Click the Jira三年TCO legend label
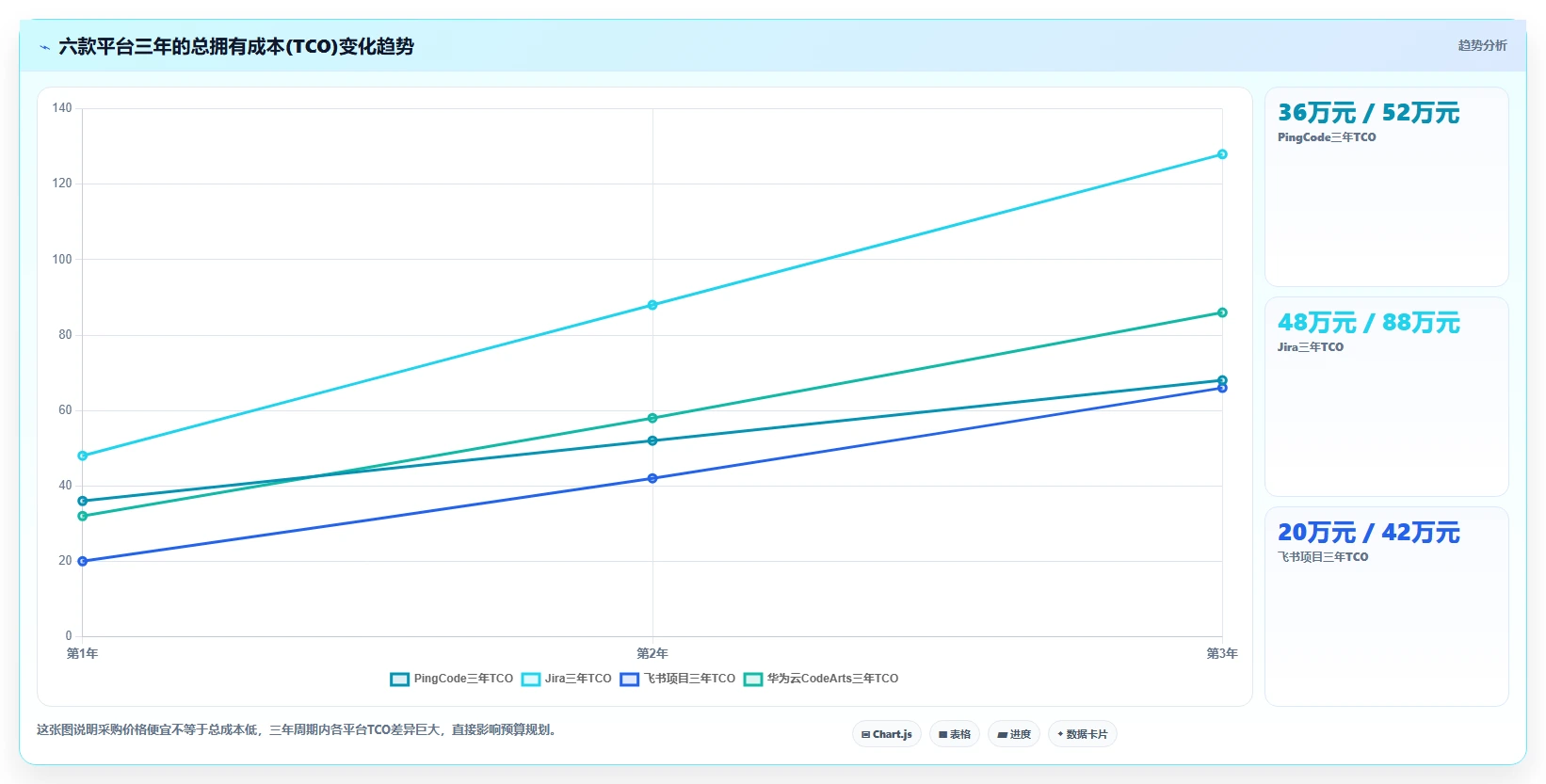This screenshot has height=784, width=1546. (578, 679)
